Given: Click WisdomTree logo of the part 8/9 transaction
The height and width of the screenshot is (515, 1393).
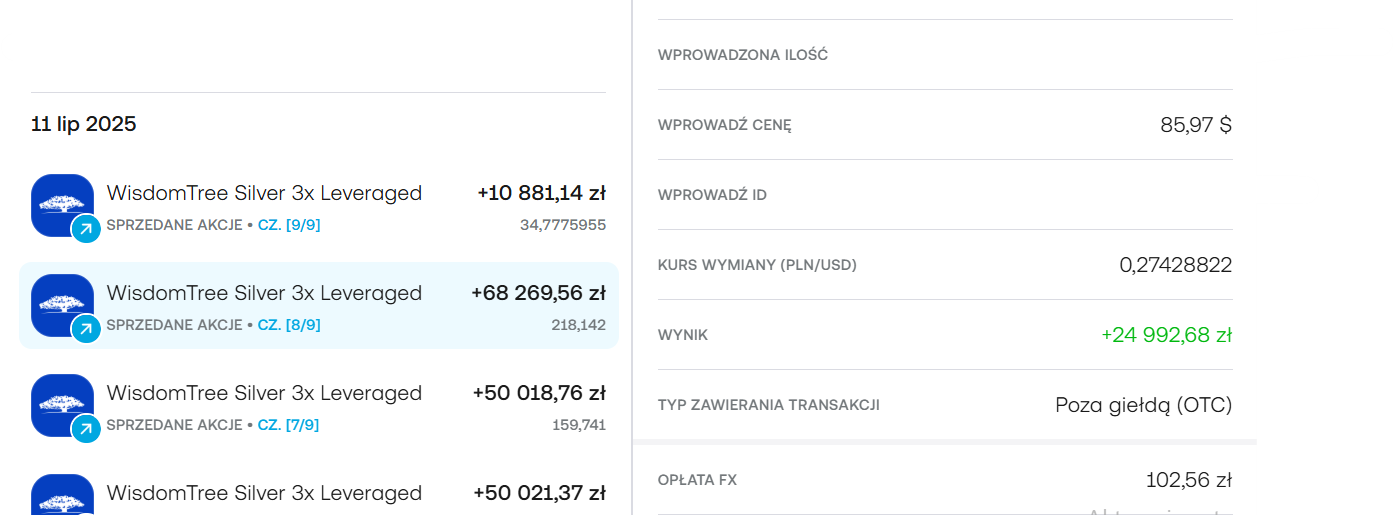Looking at the screenshot, I should pyautogui.click(x=62, y=303).
